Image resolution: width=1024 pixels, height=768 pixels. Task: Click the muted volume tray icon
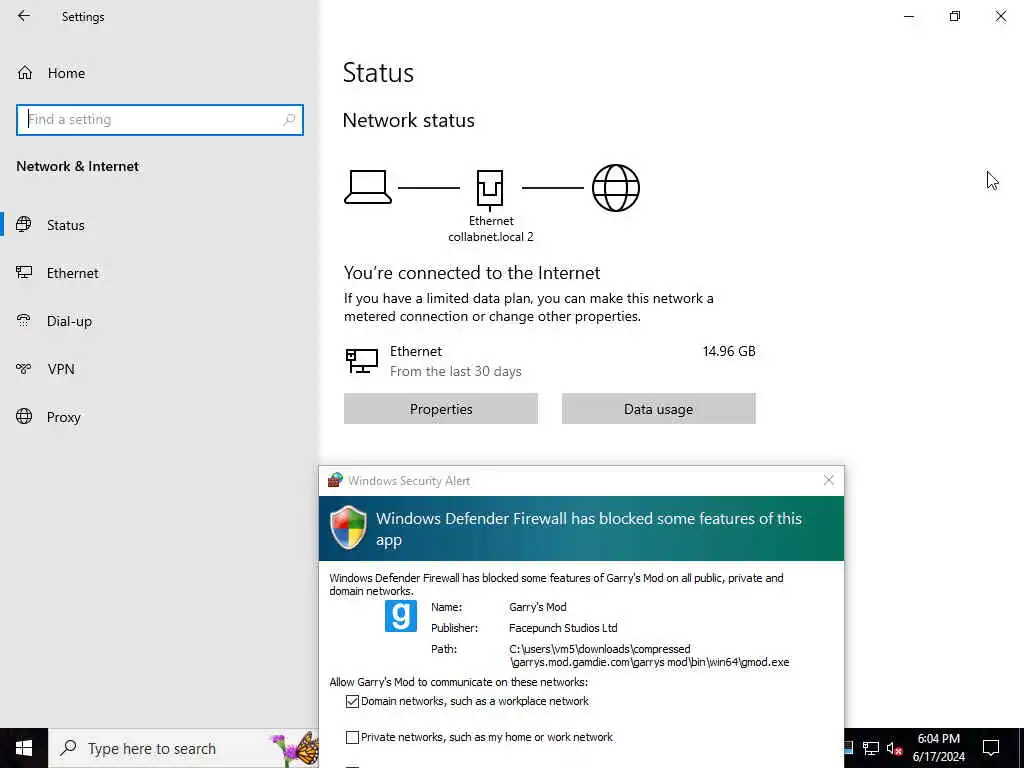pyautogui.click(x=894, y=748)
